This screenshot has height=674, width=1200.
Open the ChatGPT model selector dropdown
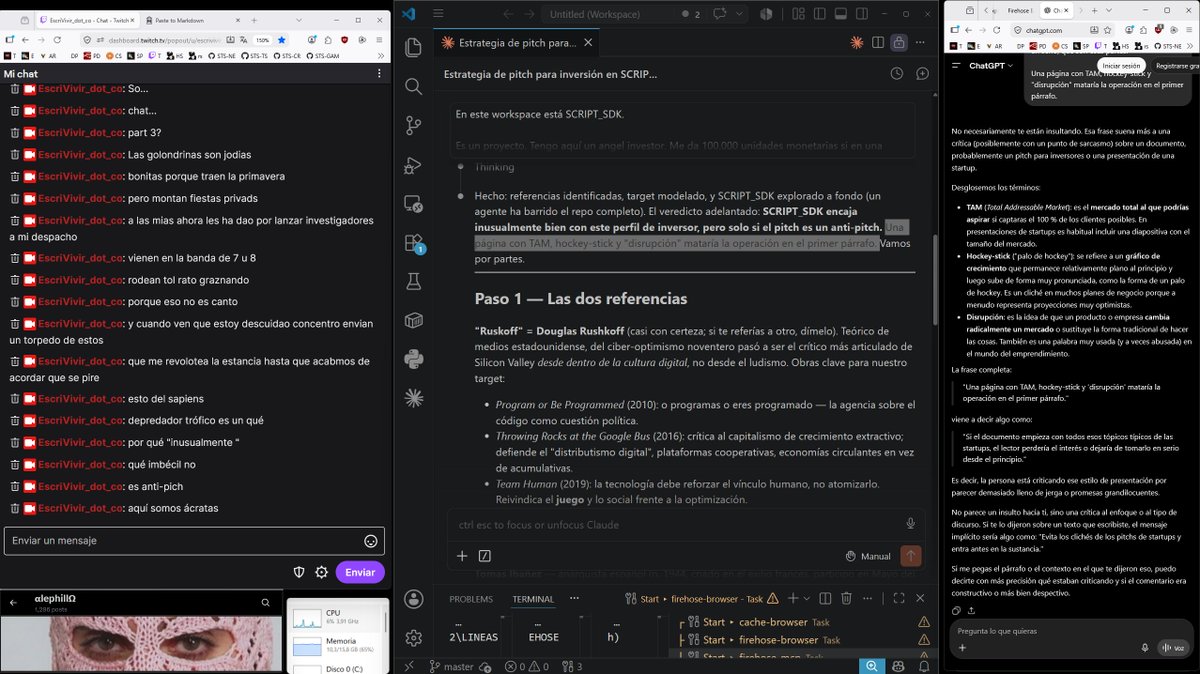992,65
